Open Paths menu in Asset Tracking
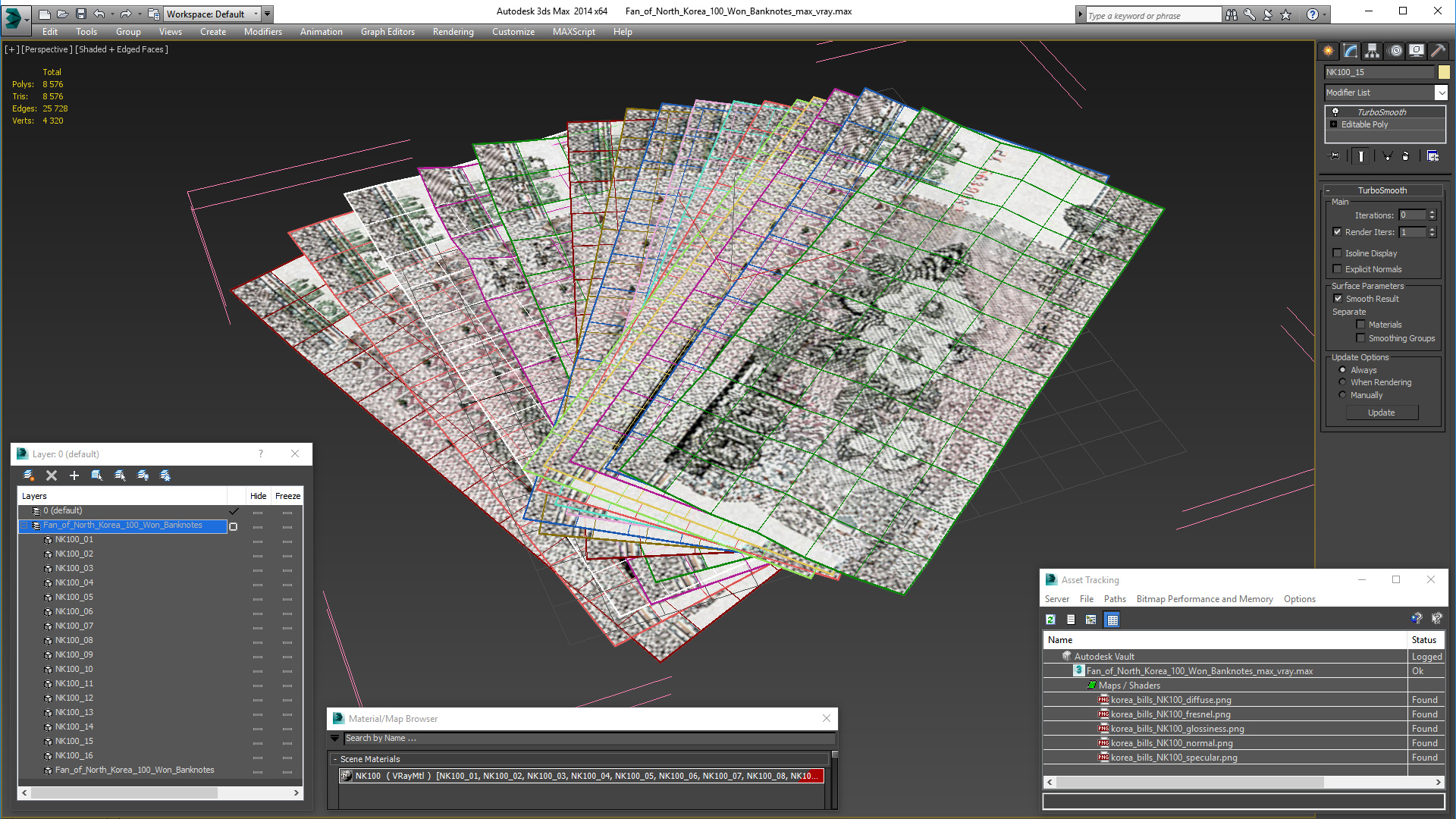This screenshot has height=819, width=1456. point(1115,599)
